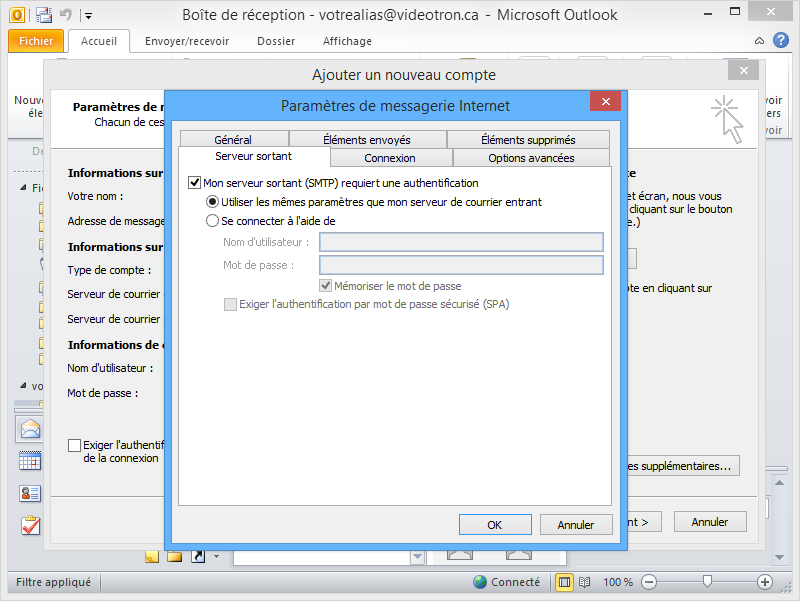Open Outlook Help question mark icon
This screenshot has height=601, width=800.
[x=781, y=40]
